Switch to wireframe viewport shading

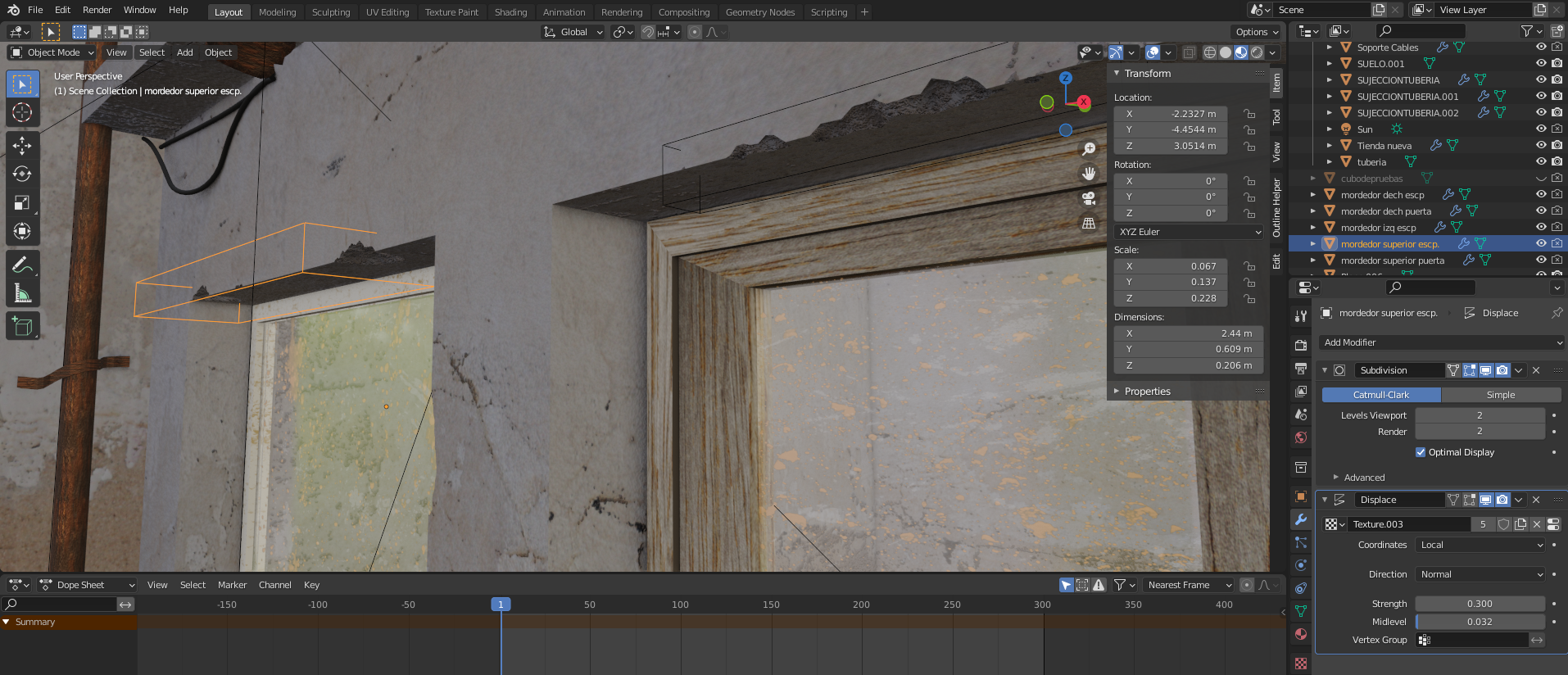(x=1210, y=52)
